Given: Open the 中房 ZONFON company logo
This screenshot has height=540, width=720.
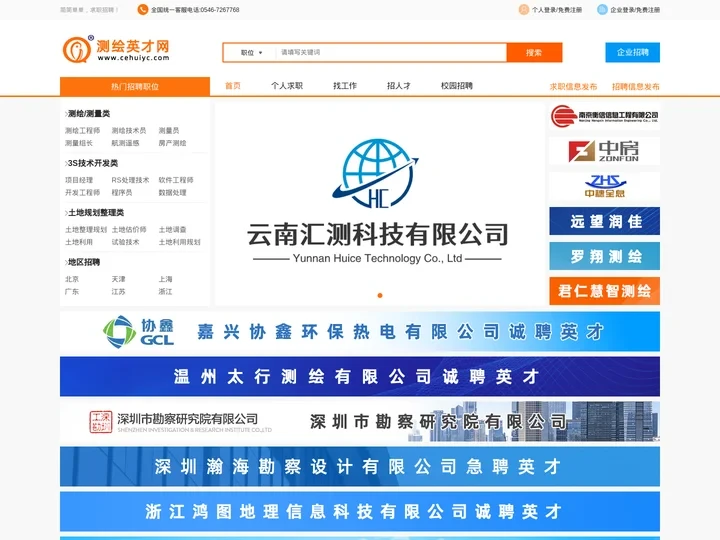Looking at the screenshot, I should (x=604, y=151).
